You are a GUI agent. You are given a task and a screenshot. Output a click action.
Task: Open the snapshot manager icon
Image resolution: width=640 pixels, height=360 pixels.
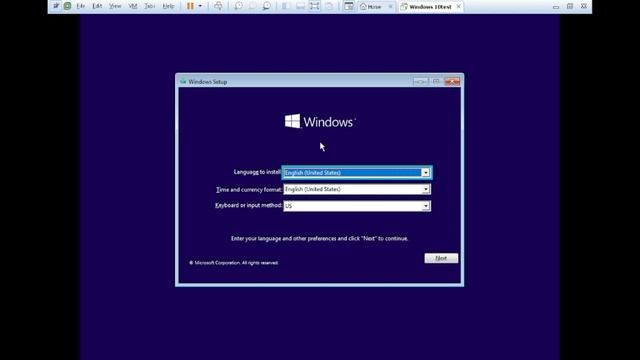coord(267,6)
